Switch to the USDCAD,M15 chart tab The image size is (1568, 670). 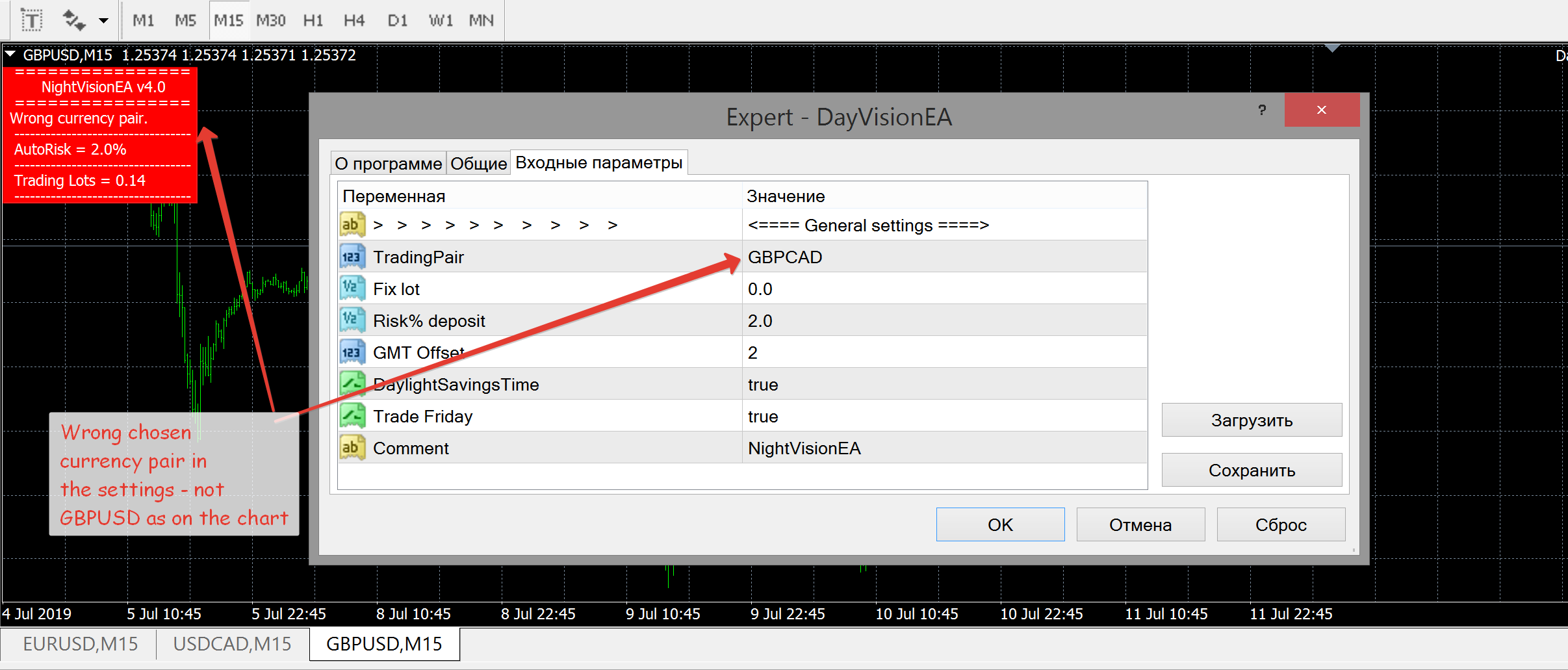point(232,644)
